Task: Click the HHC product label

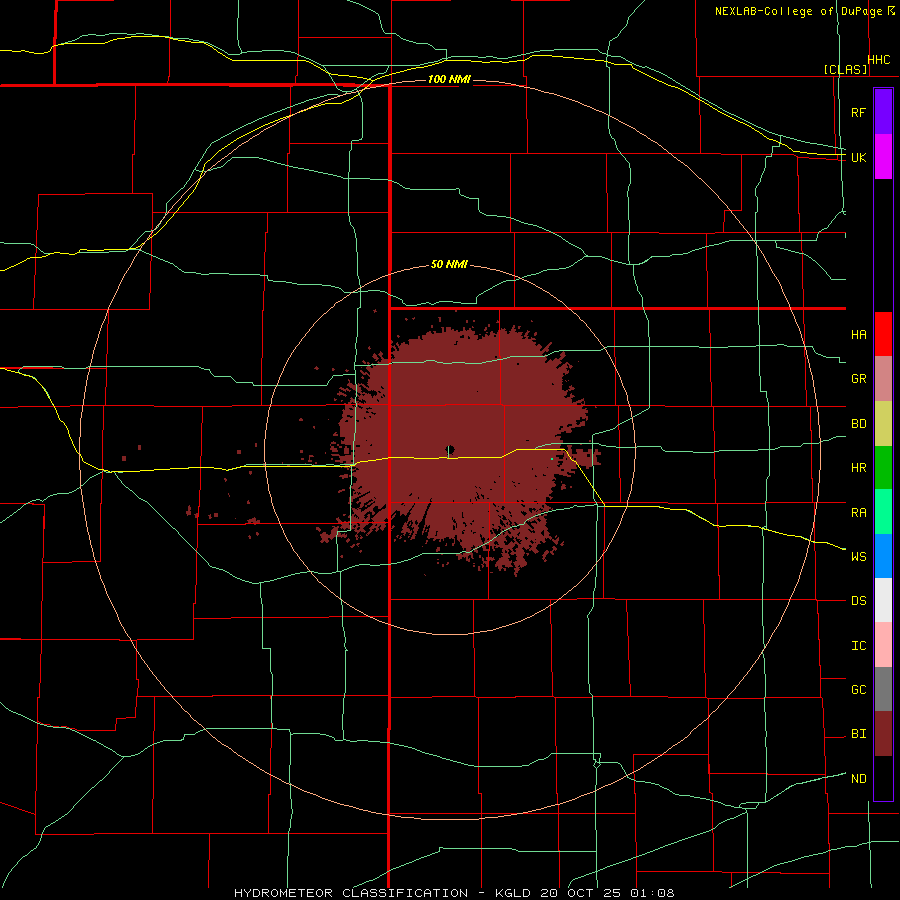Action: 879,60
